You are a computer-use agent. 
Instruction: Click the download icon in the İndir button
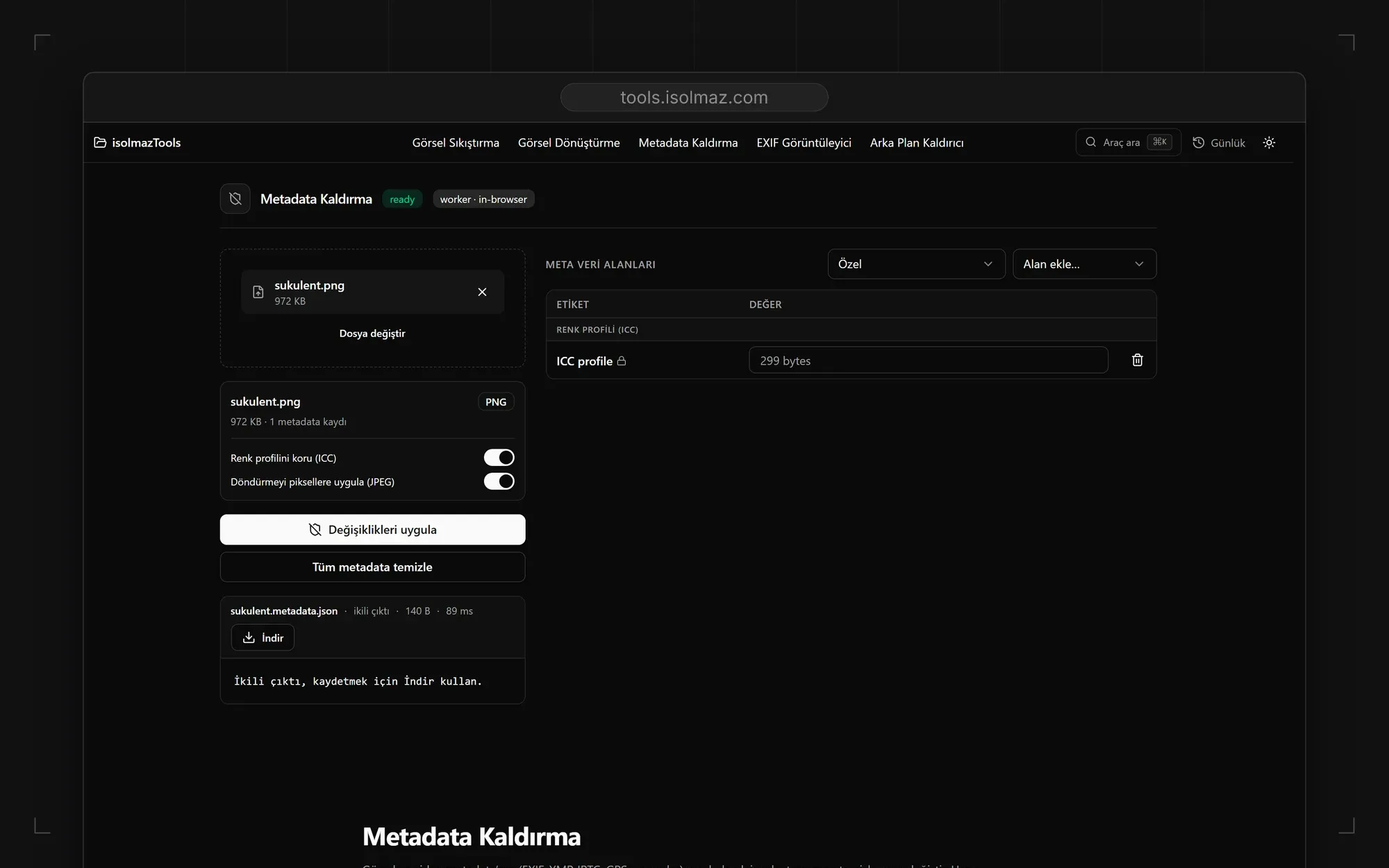click(x=249, y=637)
